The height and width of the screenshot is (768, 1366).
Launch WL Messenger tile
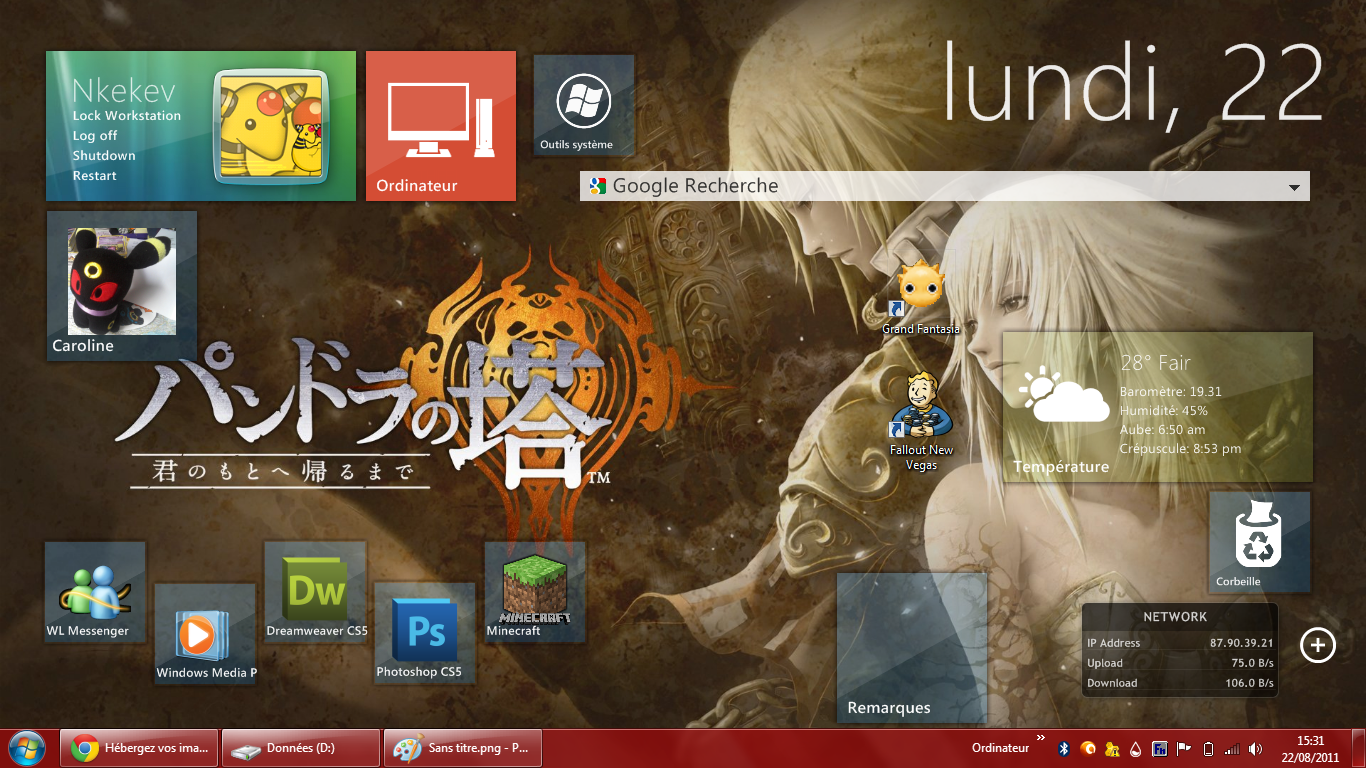[95, 592]
